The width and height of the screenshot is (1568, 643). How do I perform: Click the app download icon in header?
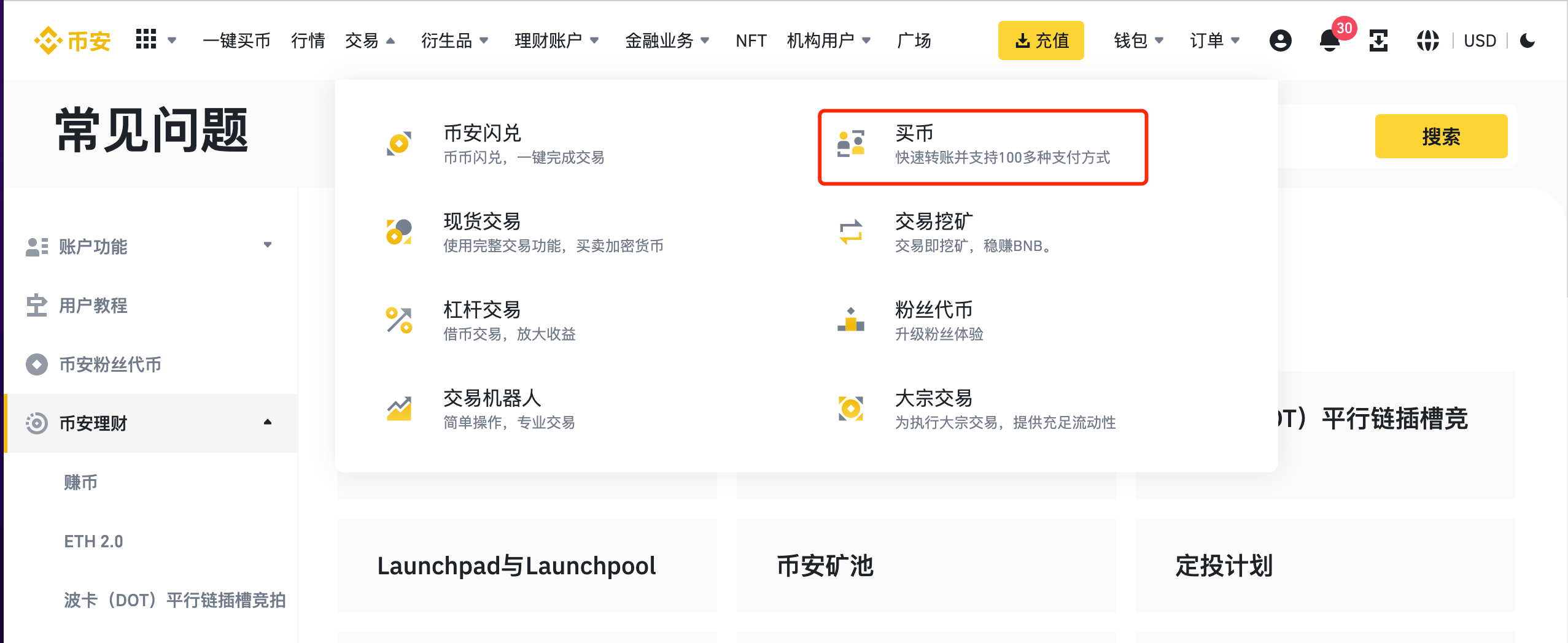(1378, 40)
